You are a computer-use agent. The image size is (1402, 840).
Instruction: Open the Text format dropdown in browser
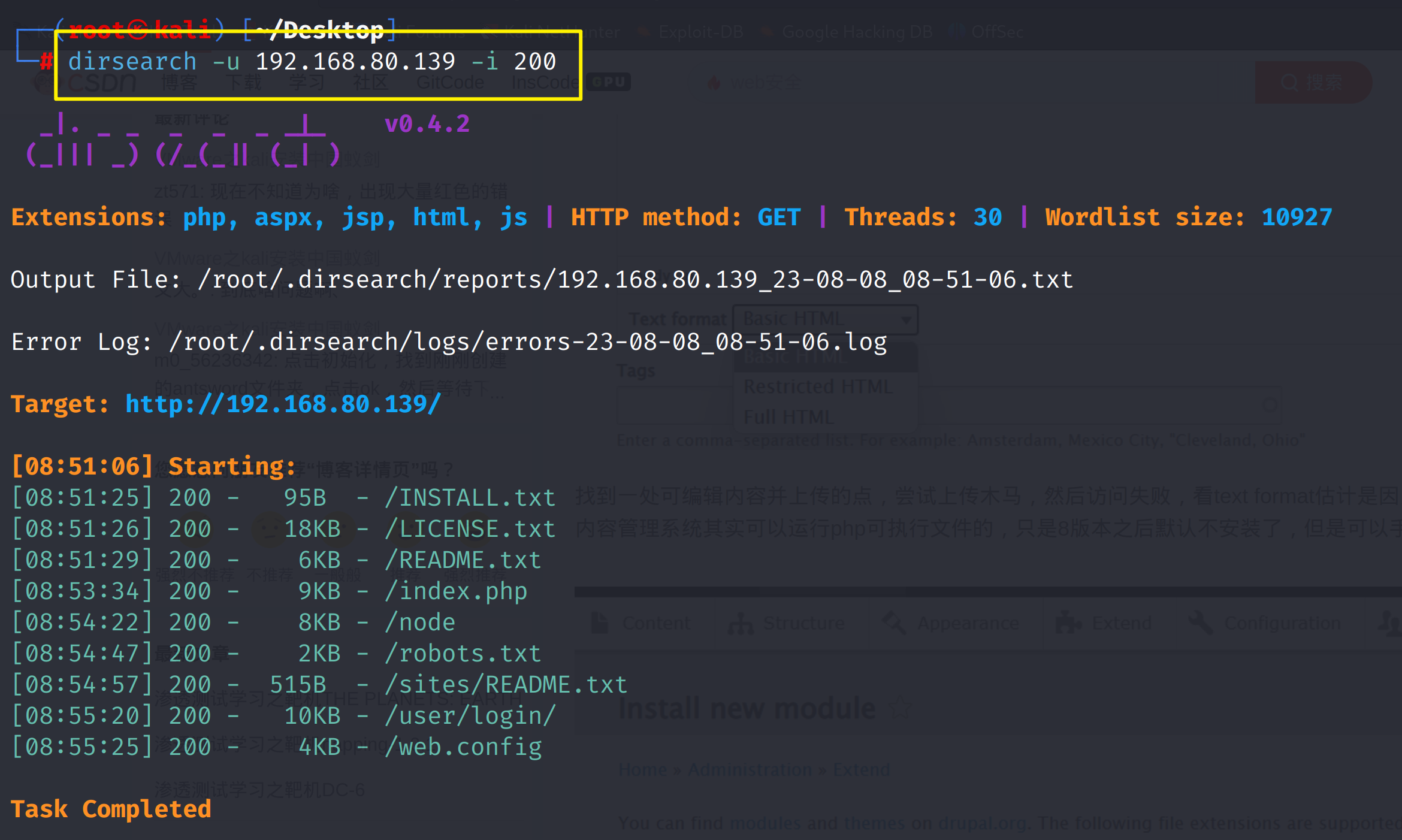(x=826, y=319)
